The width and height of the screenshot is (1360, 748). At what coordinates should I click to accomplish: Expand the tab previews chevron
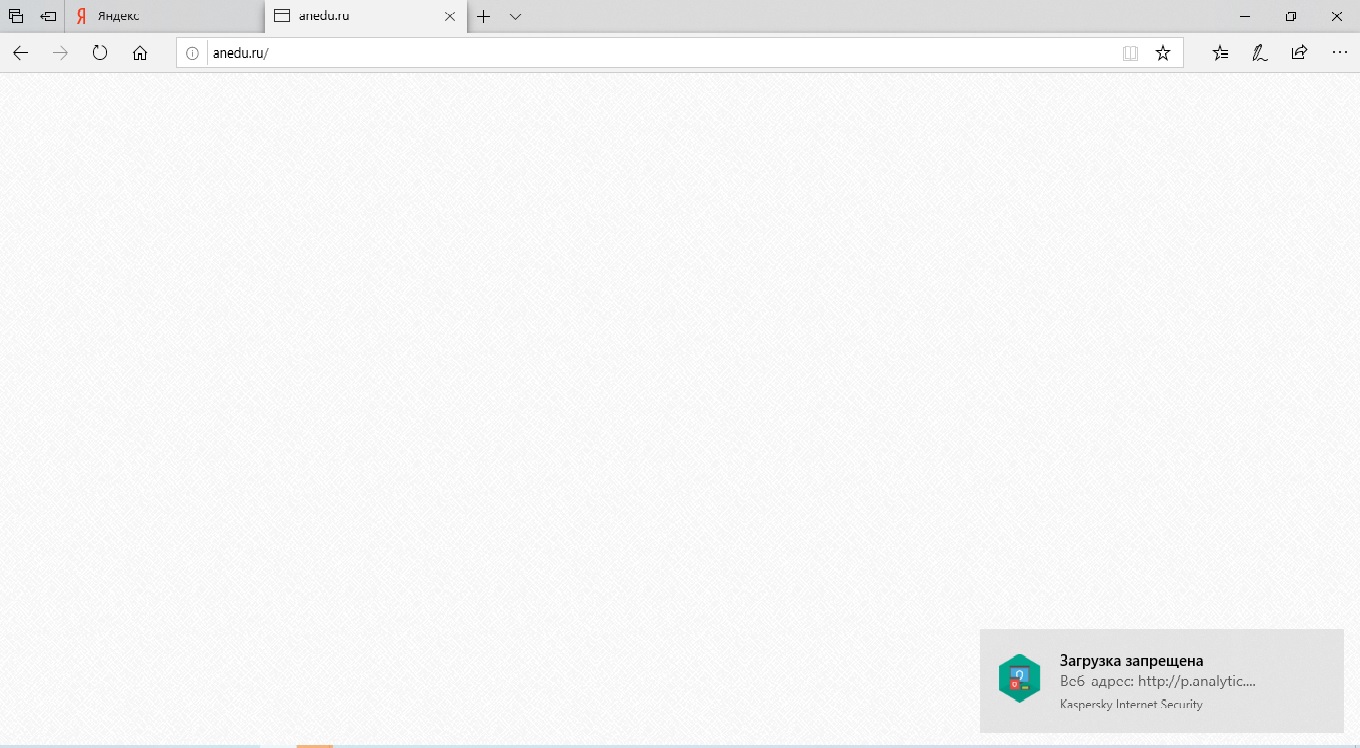point(515,16)
